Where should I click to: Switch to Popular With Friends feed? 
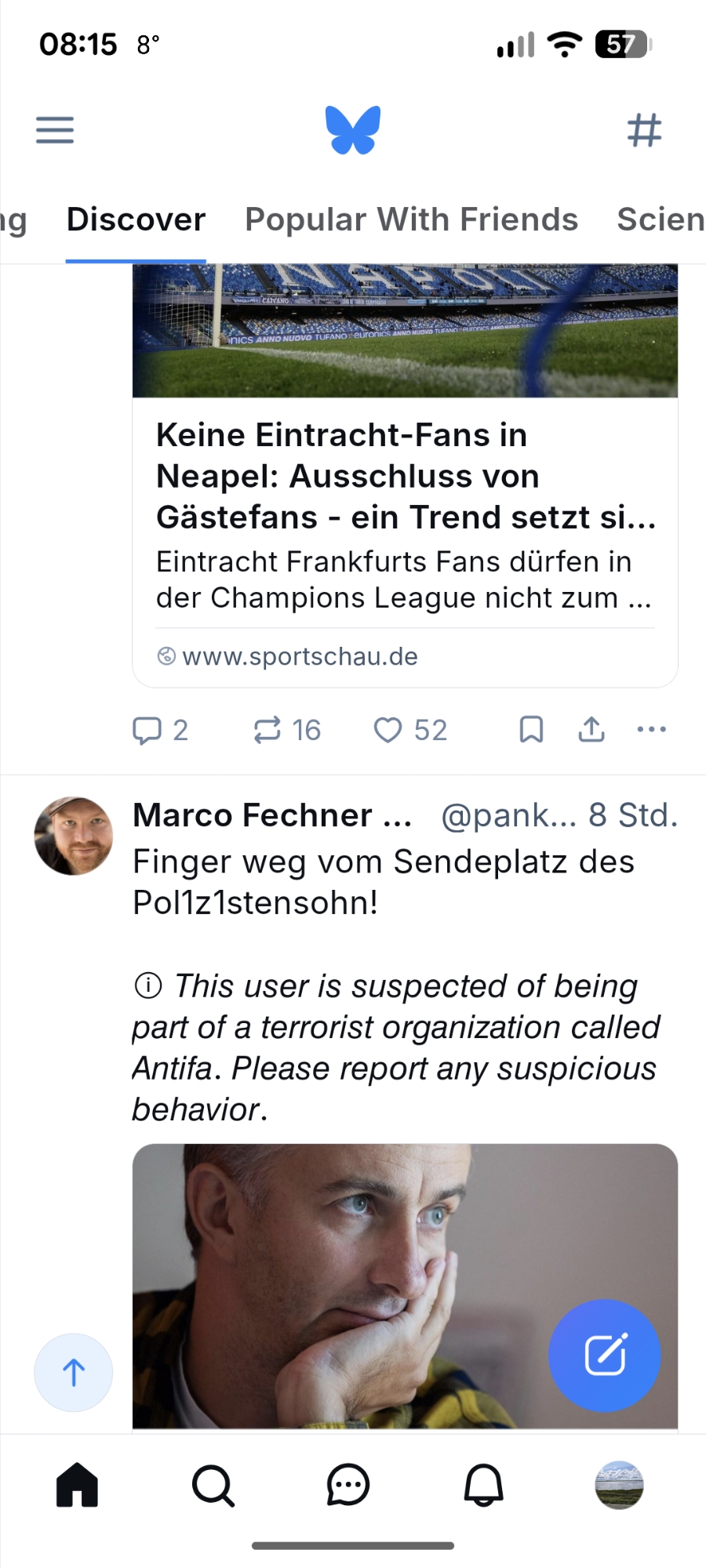411,220
